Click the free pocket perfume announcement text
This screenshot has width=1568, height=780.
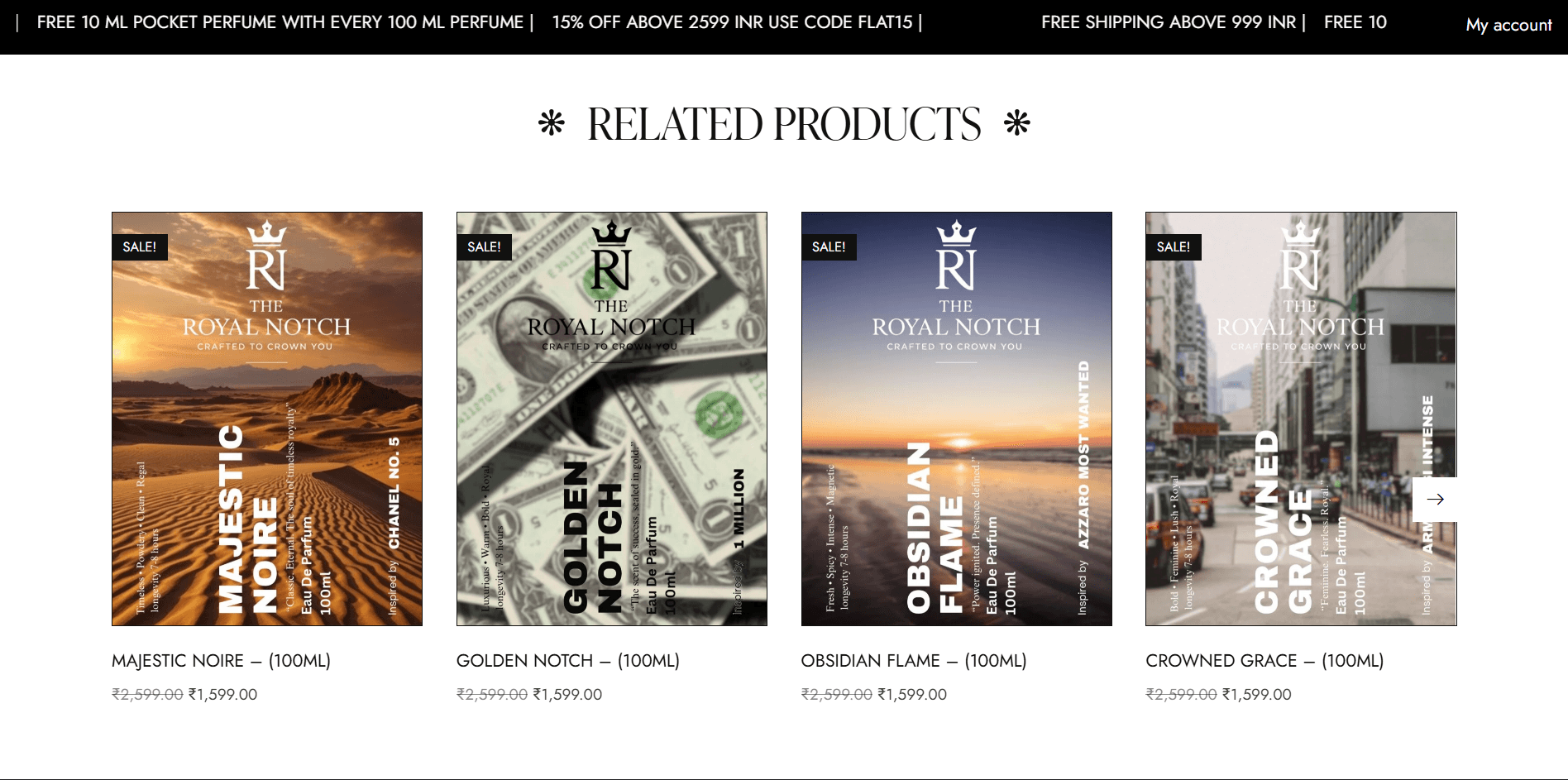coord(280,22)
